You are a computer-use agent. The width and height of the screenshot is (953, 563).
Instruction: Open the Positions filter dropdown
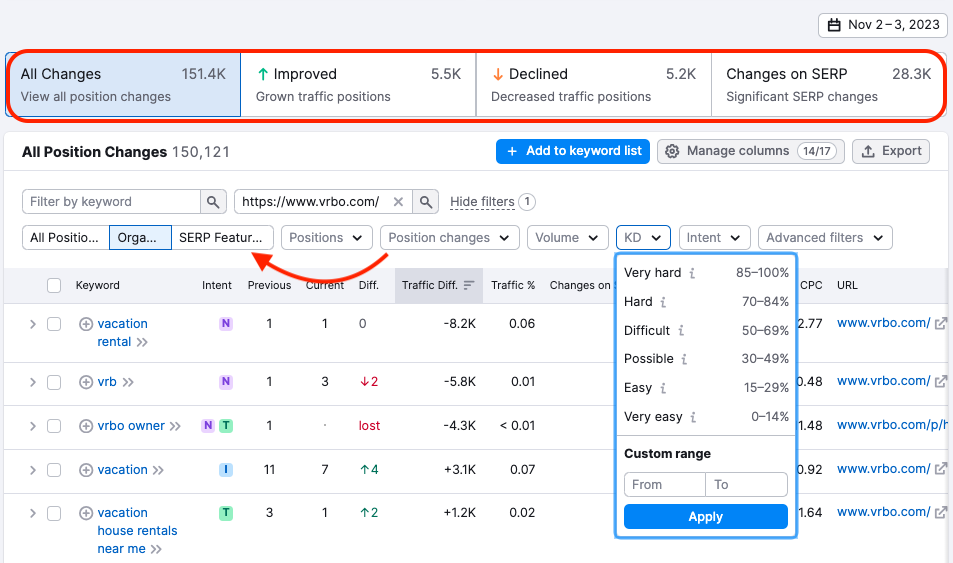coord(326,238)
